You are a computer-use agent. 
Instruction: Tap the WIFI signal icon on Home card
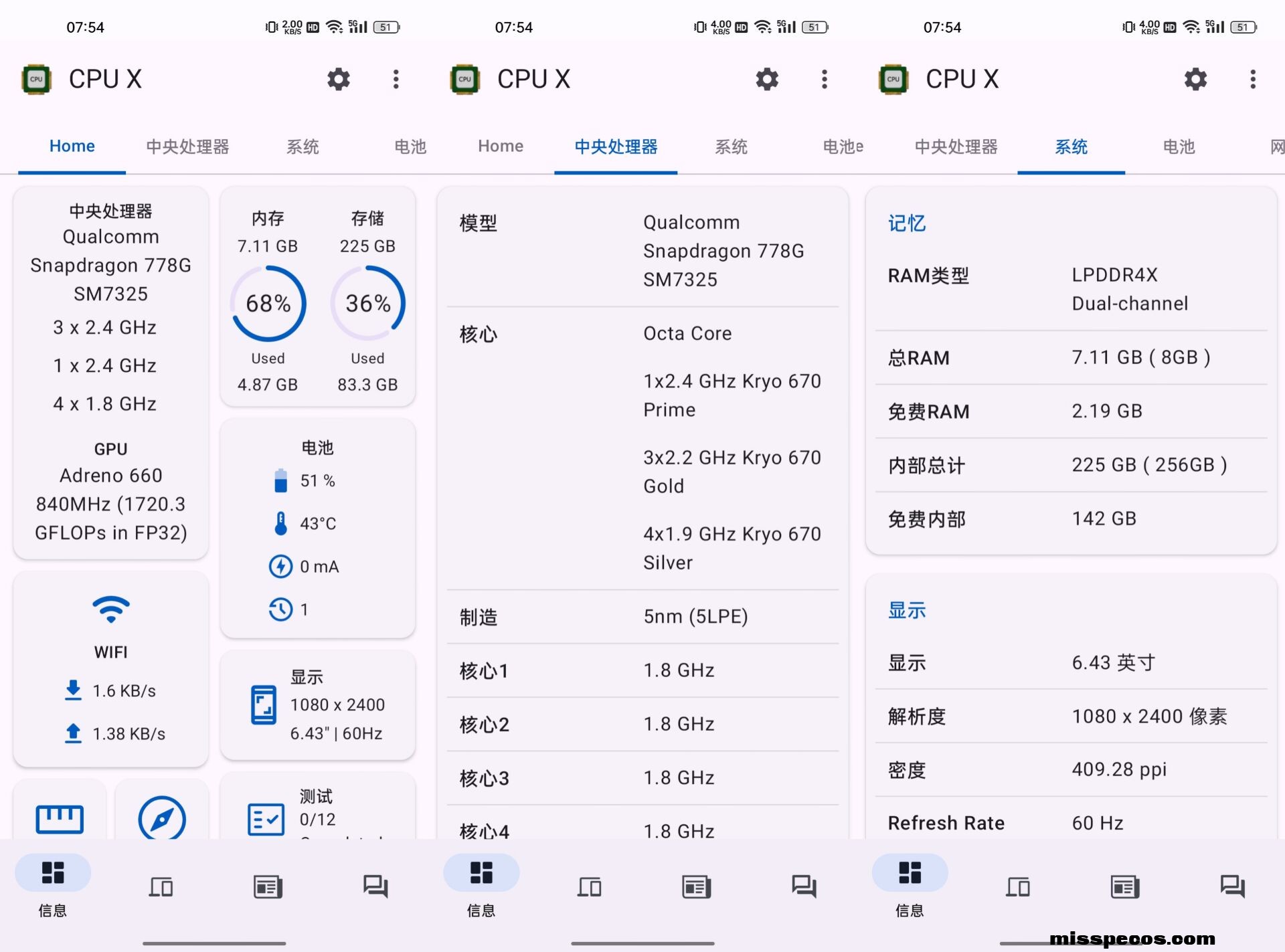coord(111,609)
